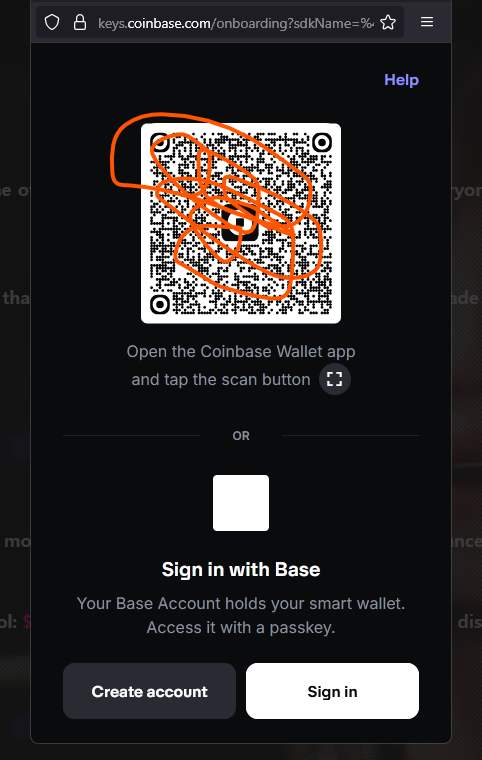Click the Sign in button

332,691
